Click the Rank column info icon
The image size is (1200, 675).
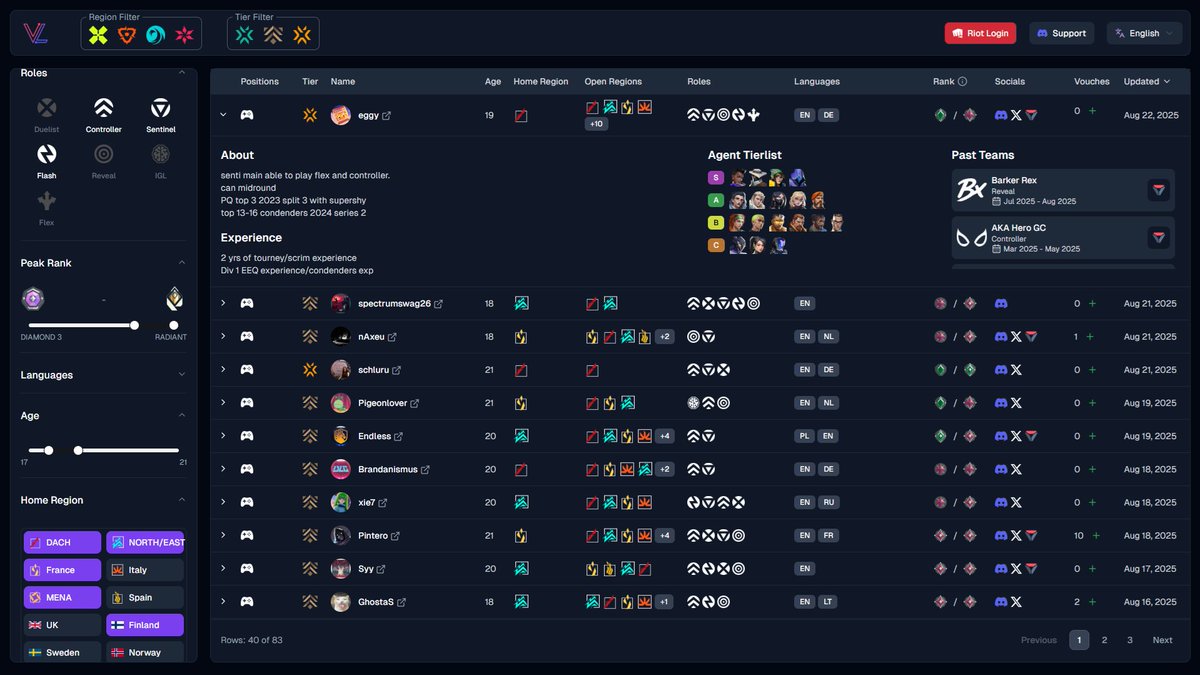click(963, 82)
